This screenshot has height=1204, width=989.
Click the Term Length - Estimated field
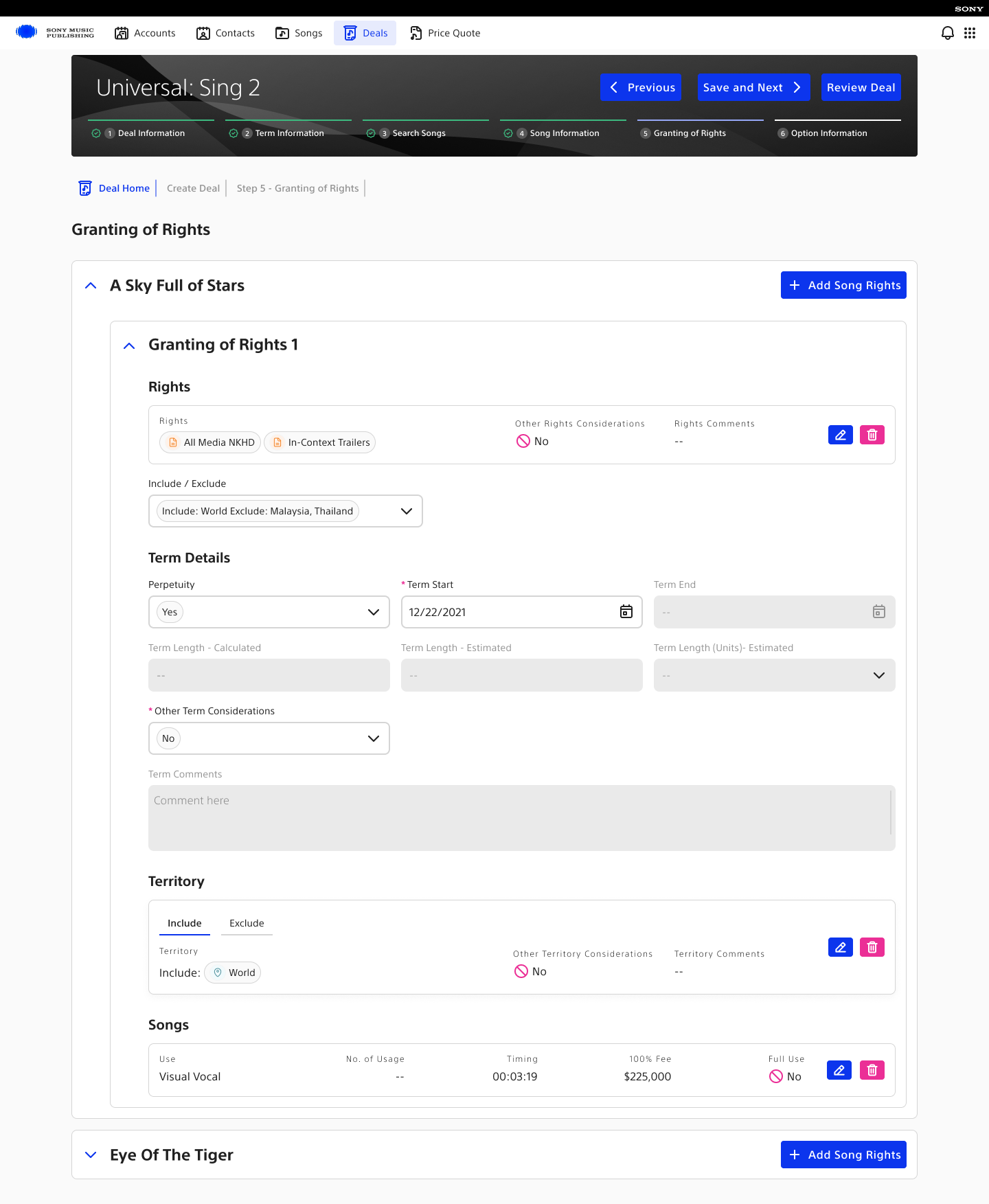[x=522, y=675]
